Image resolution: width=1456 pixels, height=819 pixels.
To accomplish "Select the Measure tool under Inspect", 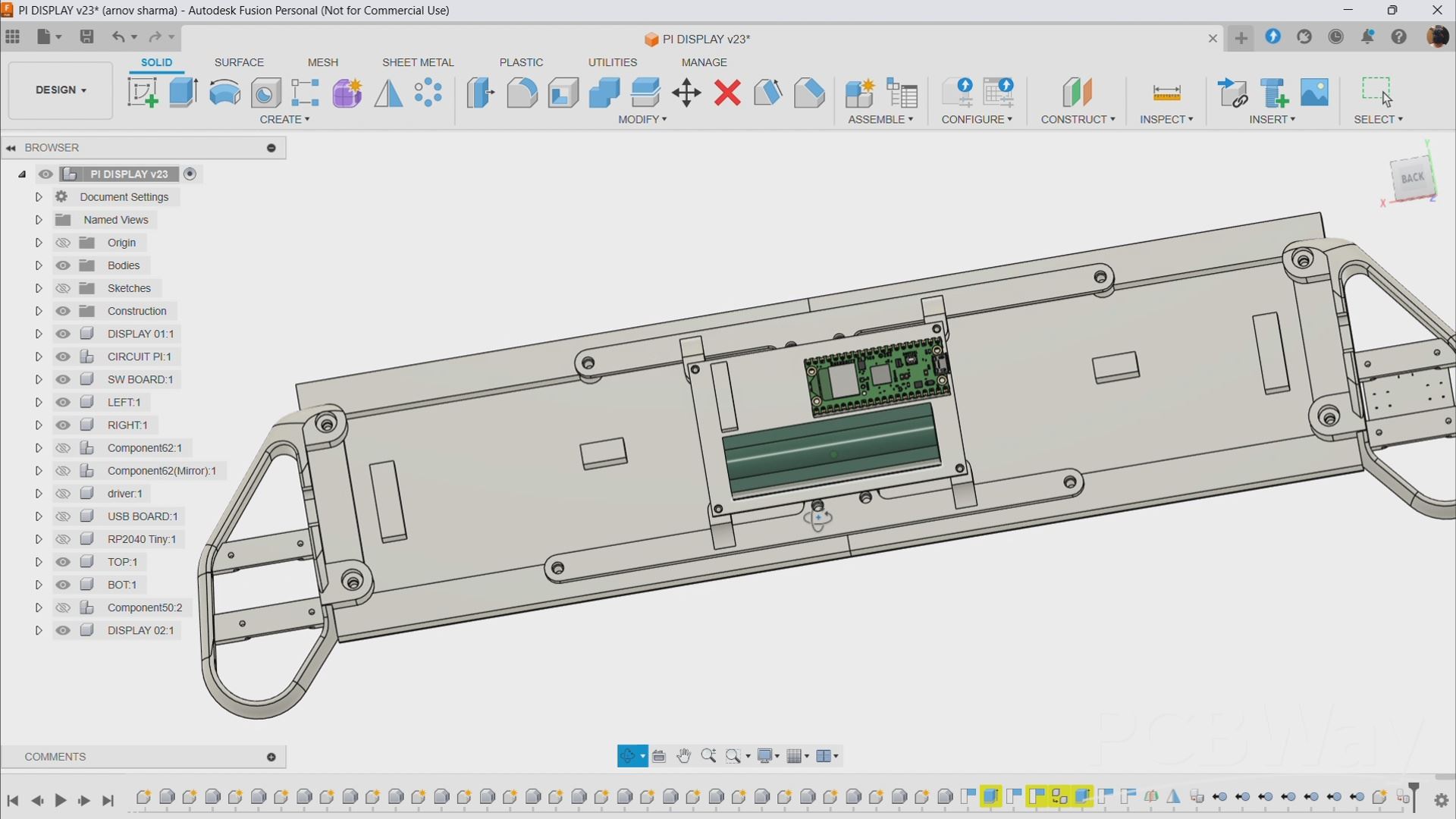I will coord(1166,93).
